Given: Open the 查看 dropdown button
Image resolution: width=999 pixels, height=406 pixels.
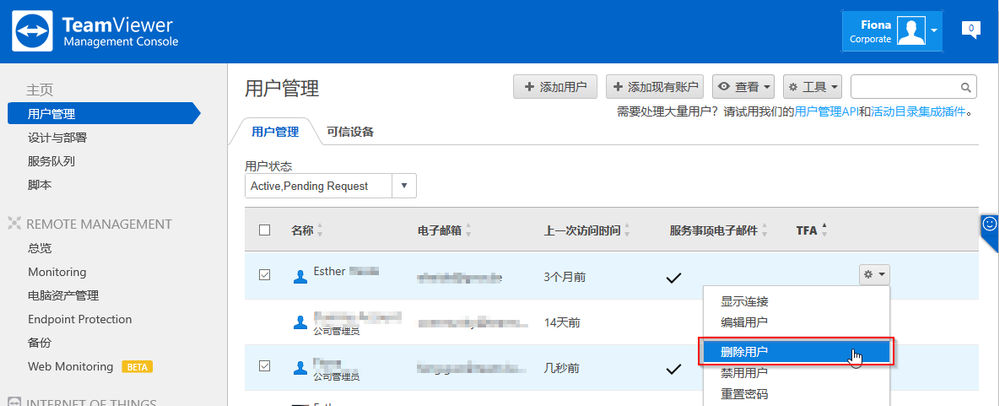Looking at the screenshot, I should 743,87.
